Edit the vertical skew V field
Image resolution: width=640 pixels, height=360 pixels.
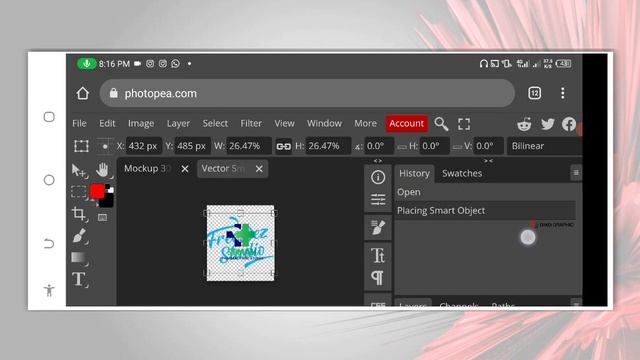[488, 146]
